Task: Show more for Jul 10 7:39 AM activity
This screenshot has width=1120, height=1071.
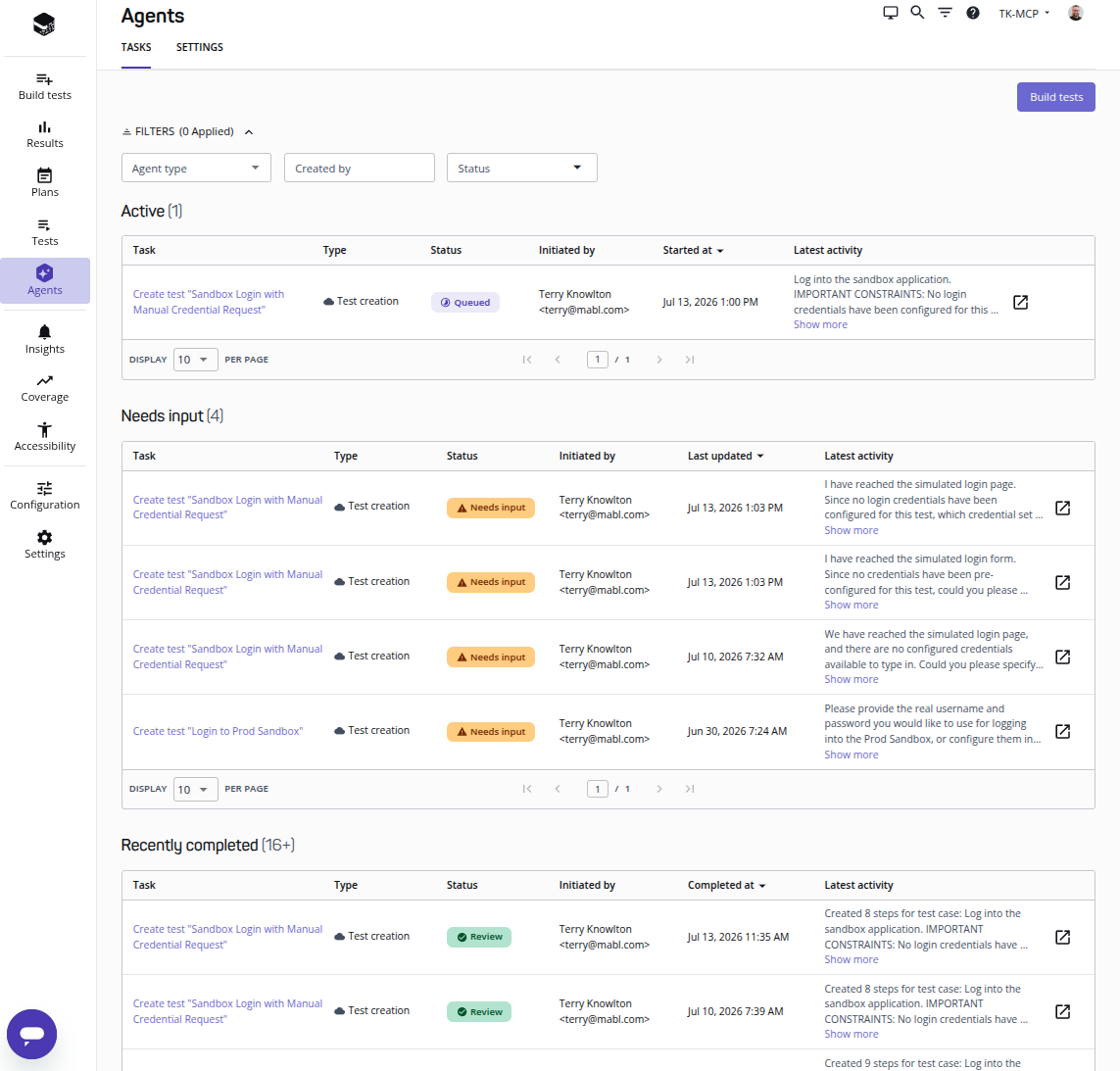Action: coord(852,1034)
